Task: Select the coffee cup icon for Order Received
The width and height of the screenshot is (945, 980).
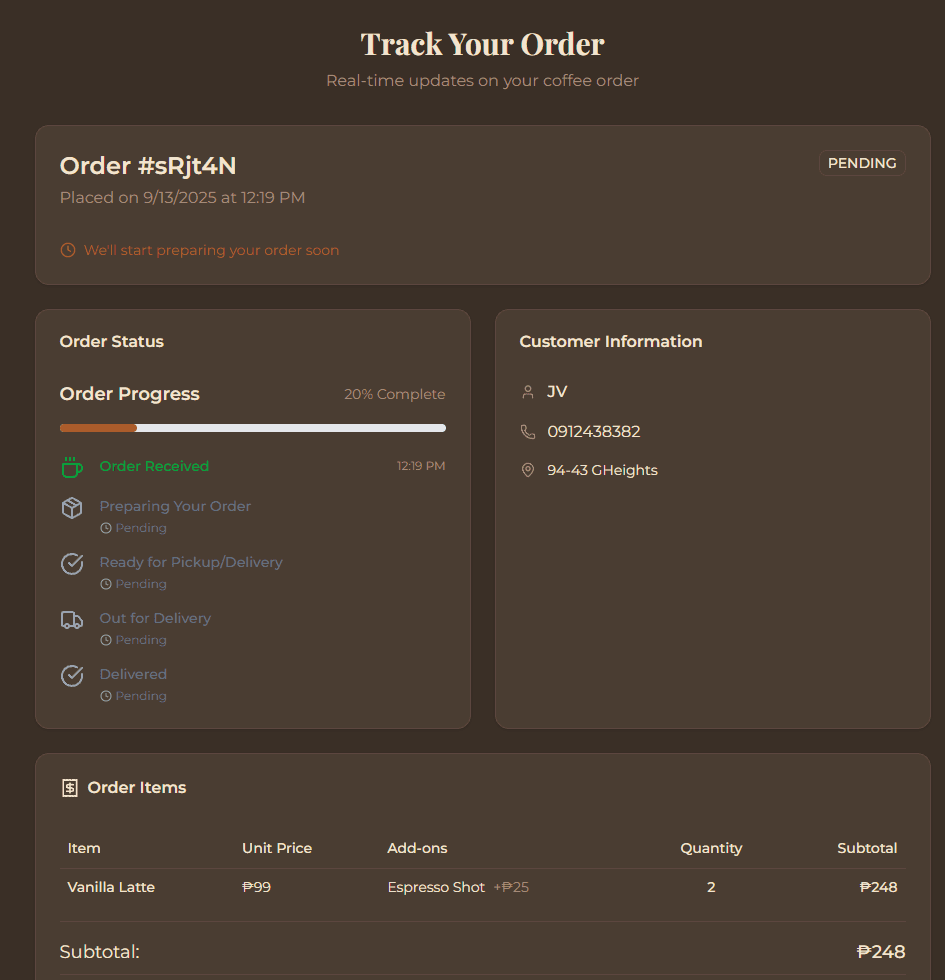Action: coord(71,465)
